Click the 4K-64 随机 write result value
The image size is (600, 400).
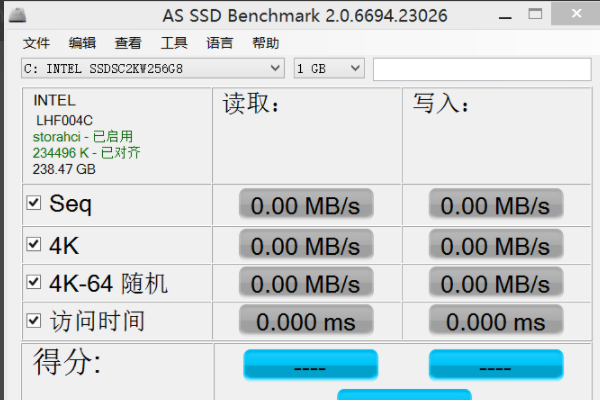click(x=496, y=283)
